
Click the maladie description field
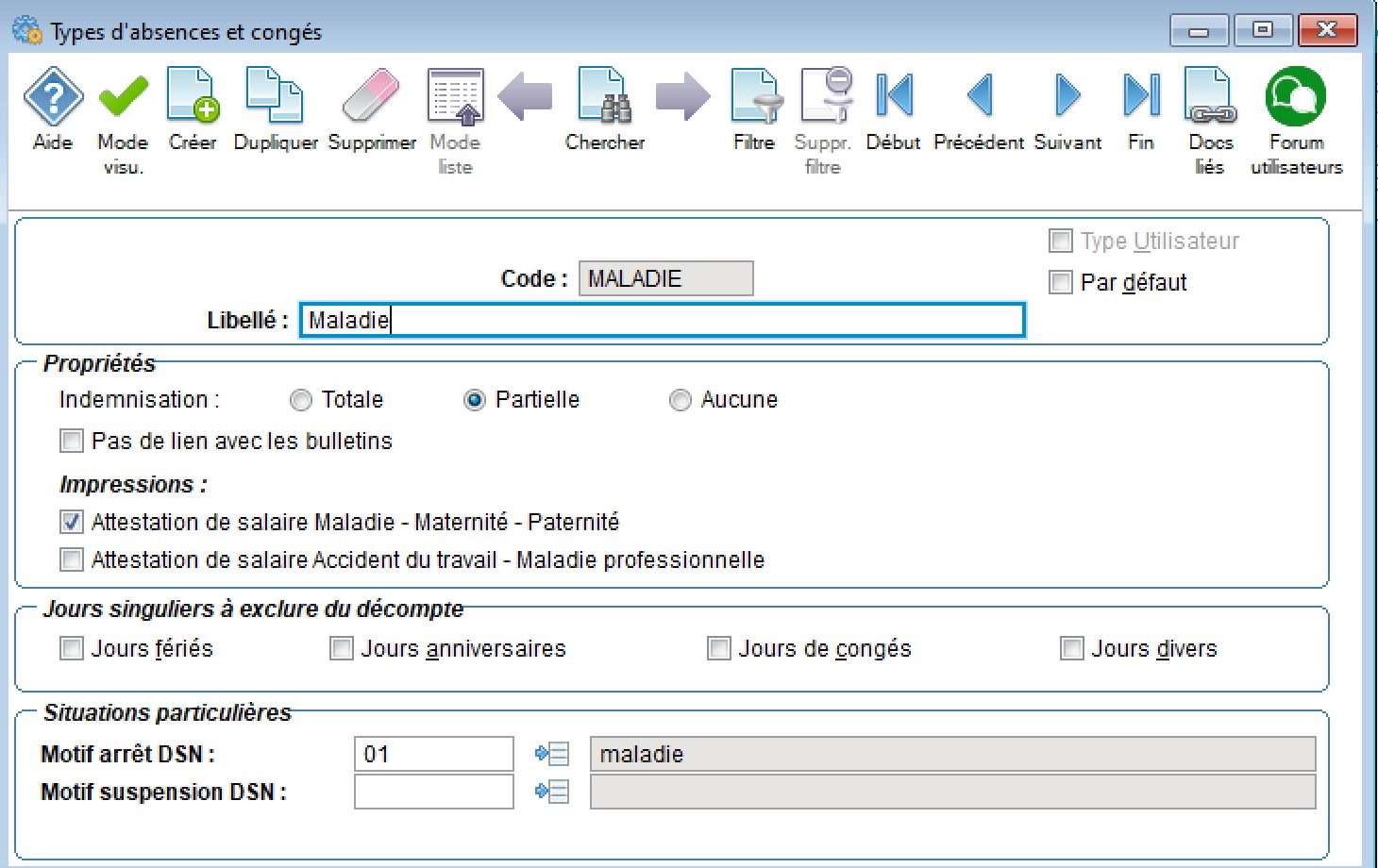[953, 754]
